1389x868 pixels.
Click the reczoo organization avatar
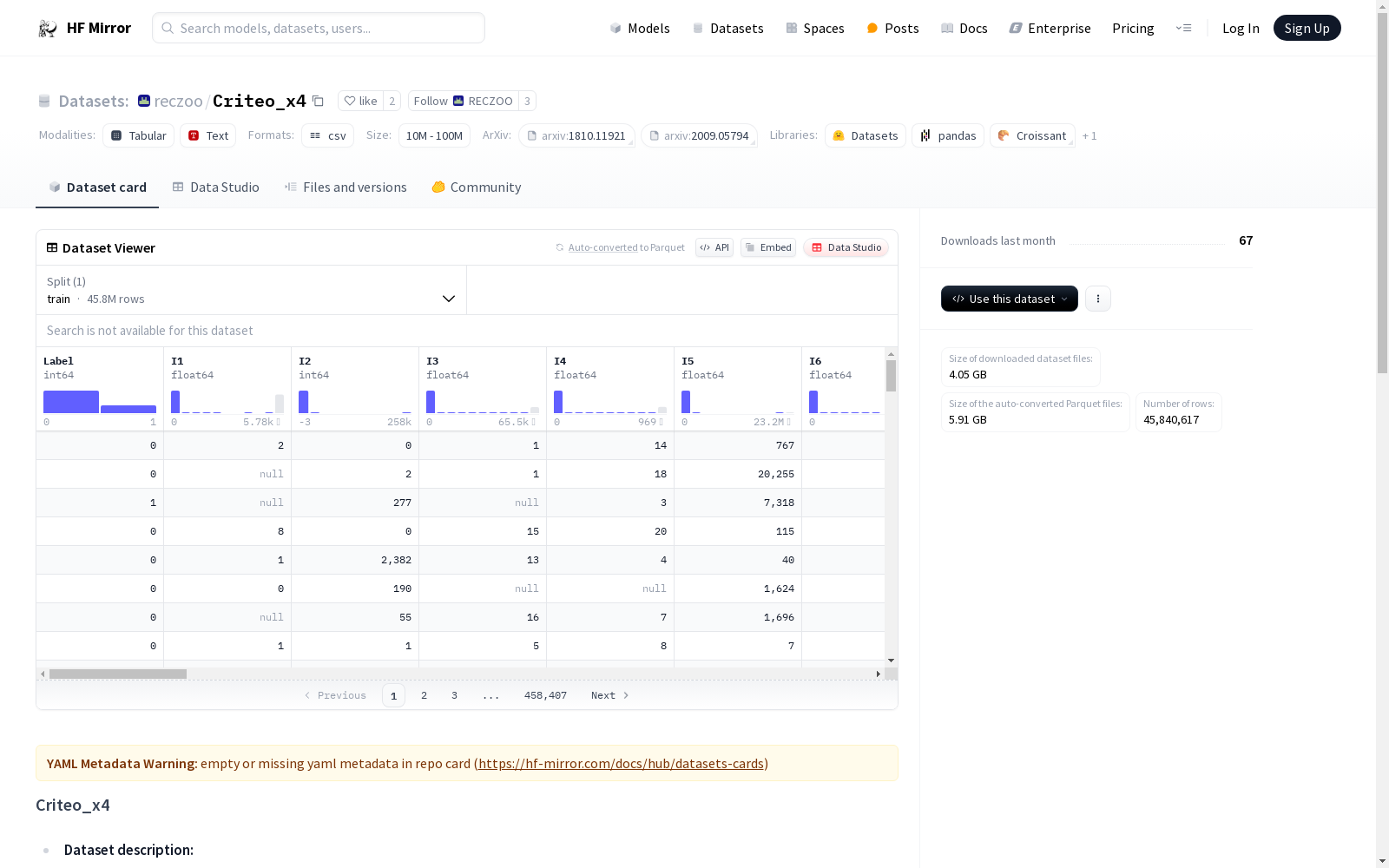click(144, 101)
